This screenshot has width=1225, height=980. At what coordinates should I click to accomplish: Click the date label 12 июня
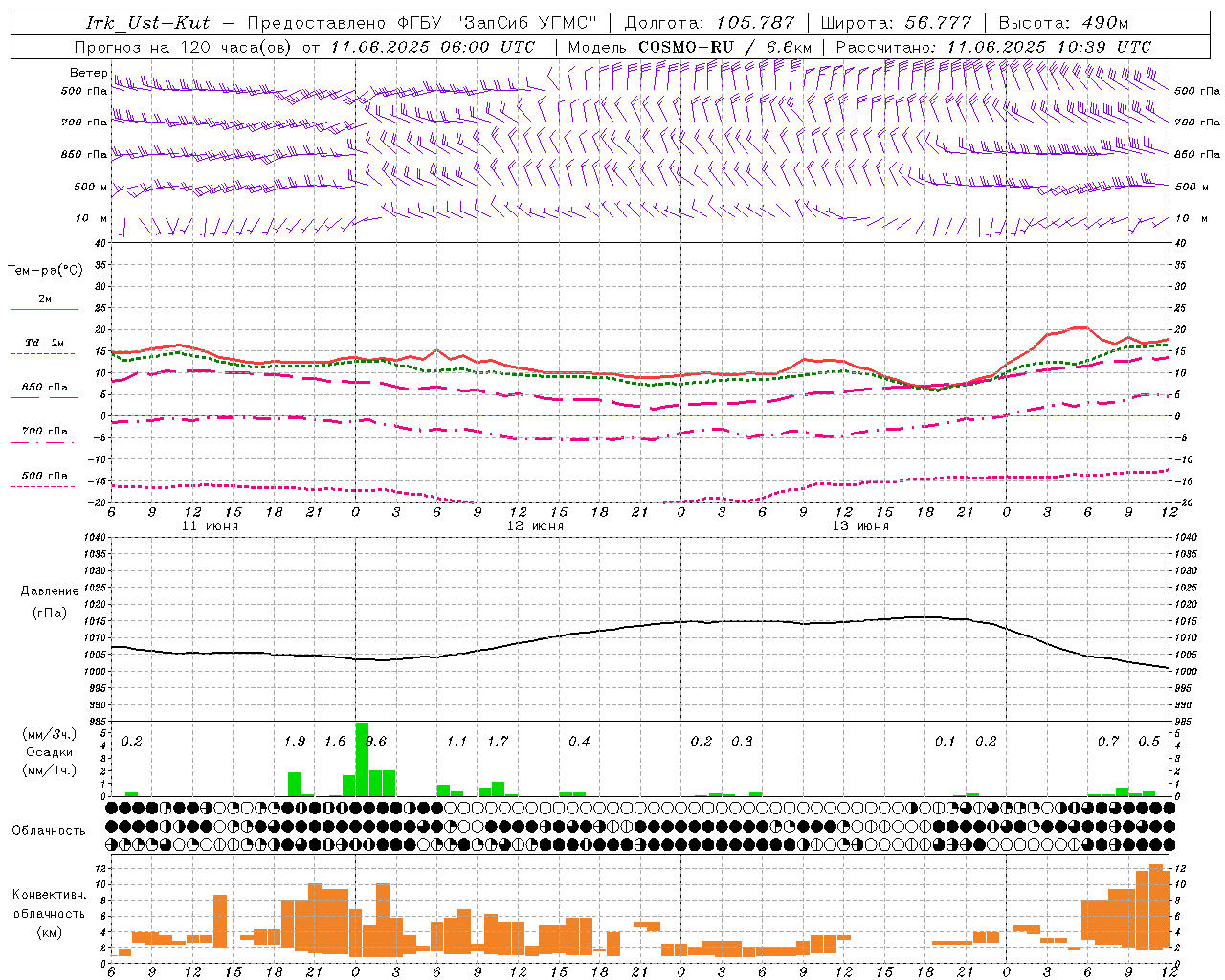point(535,526)
